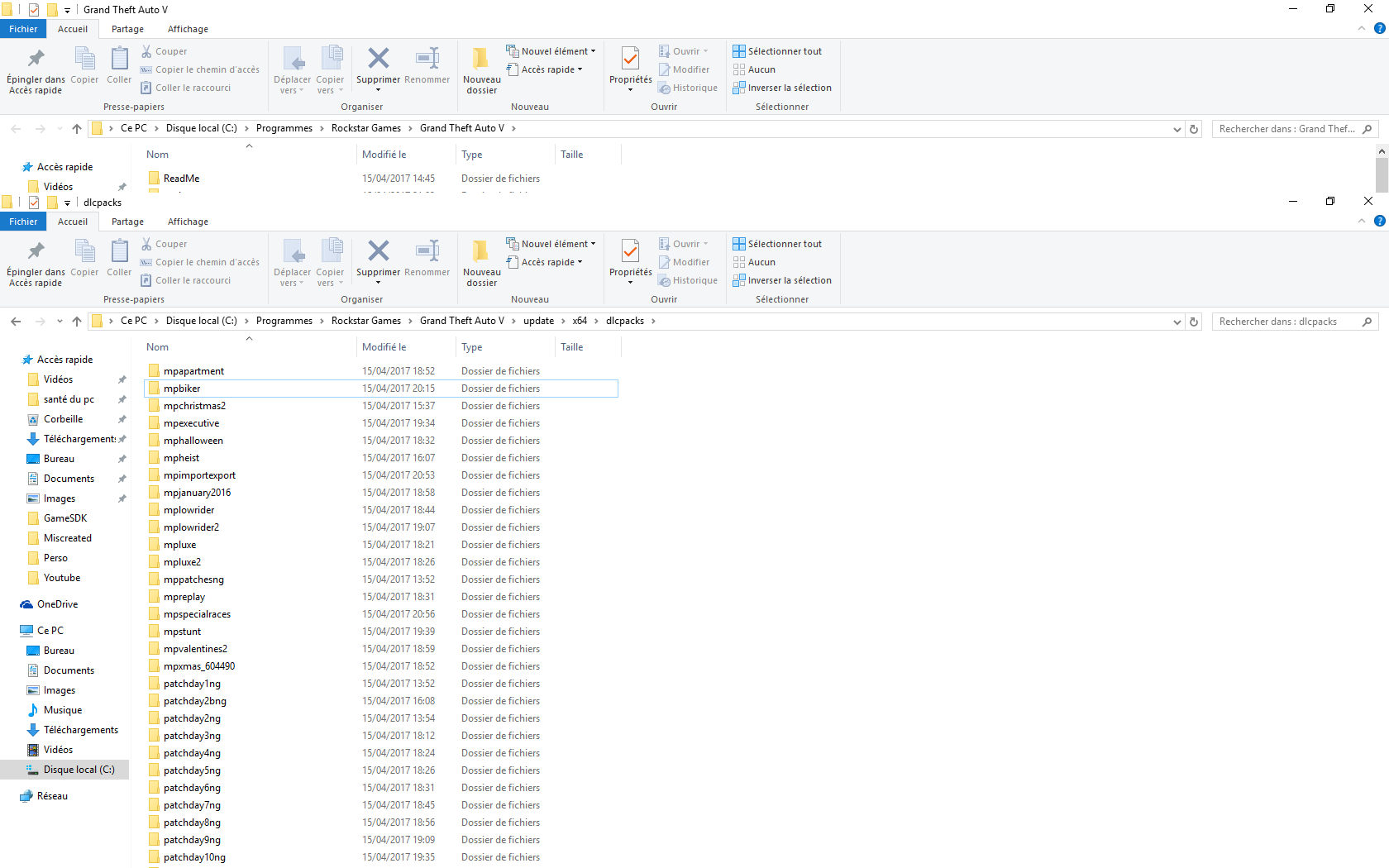Select santé du pc in quick access
The height and width of the screenshot is (868, 1389).
(x=60, y=399)
